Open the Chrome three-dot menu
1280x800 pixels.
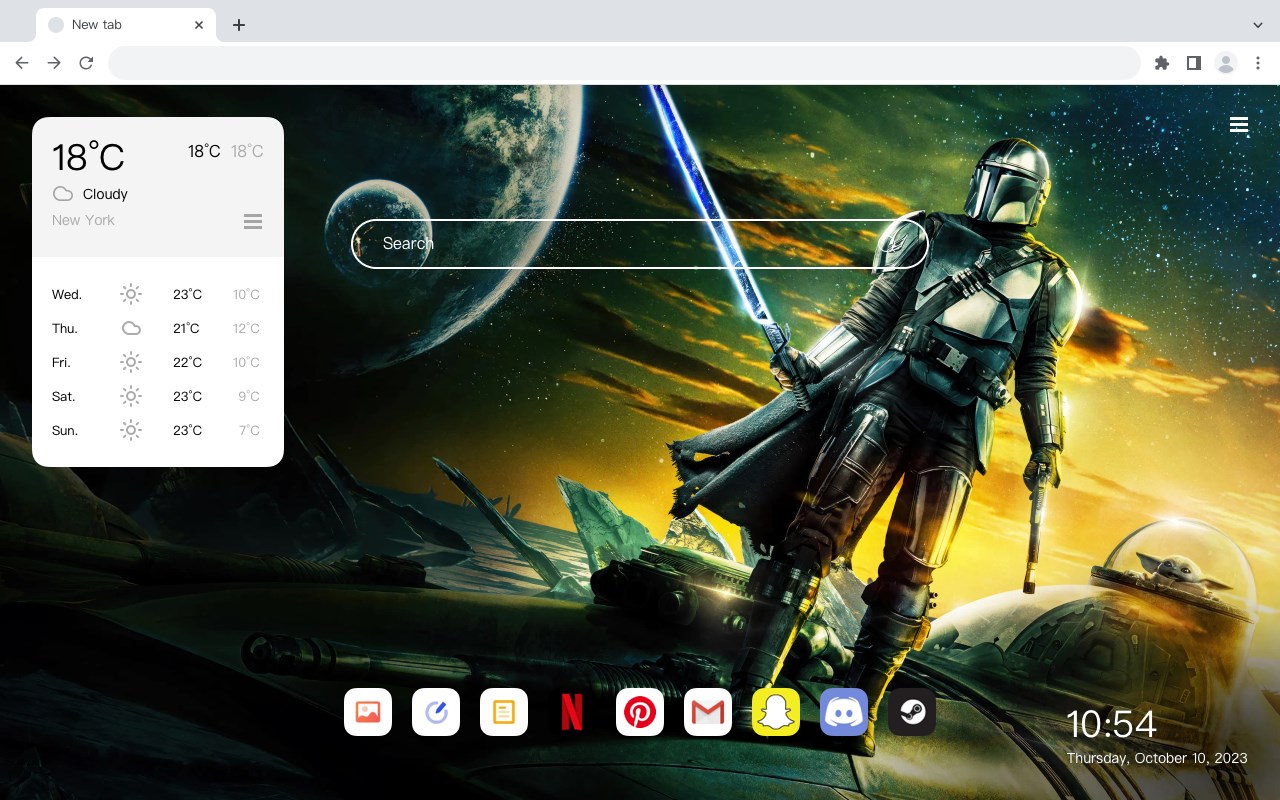coord(1258,63)
